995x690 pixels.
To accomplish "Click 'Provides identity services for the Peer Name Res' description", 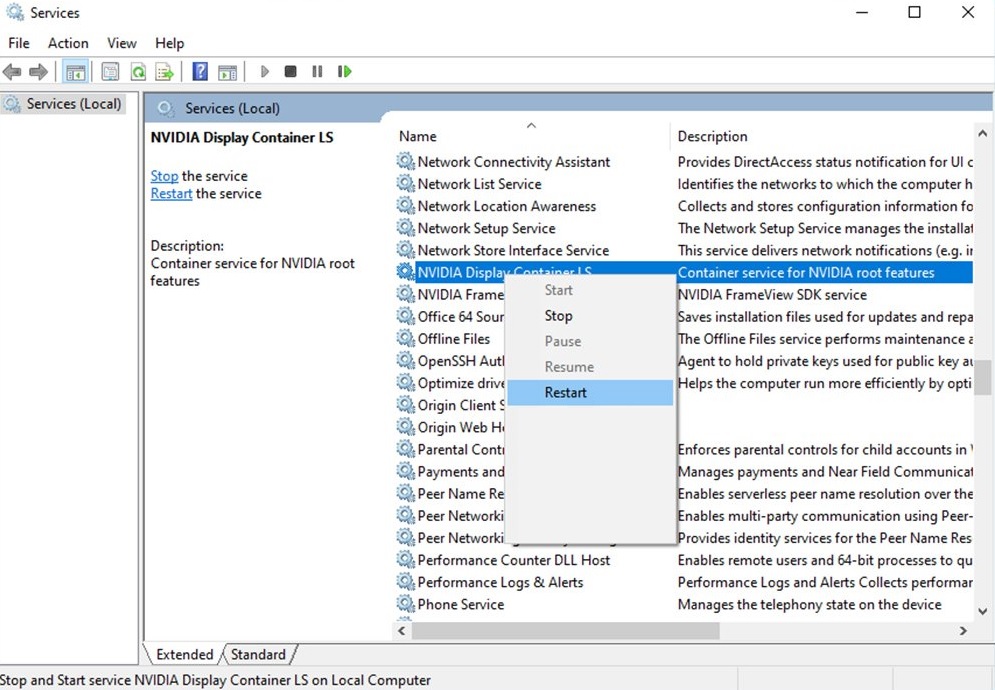I will tap(824, 538).
